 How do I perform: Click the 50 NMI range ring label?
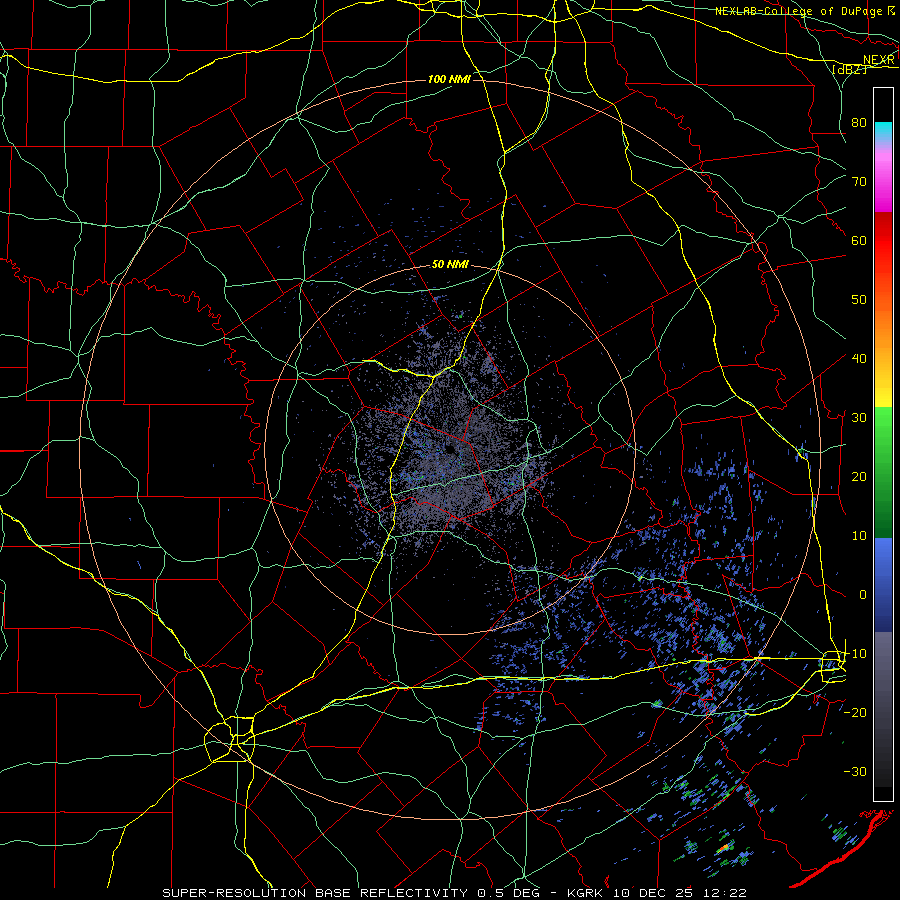pyautogui.click(x=450, y=265)
